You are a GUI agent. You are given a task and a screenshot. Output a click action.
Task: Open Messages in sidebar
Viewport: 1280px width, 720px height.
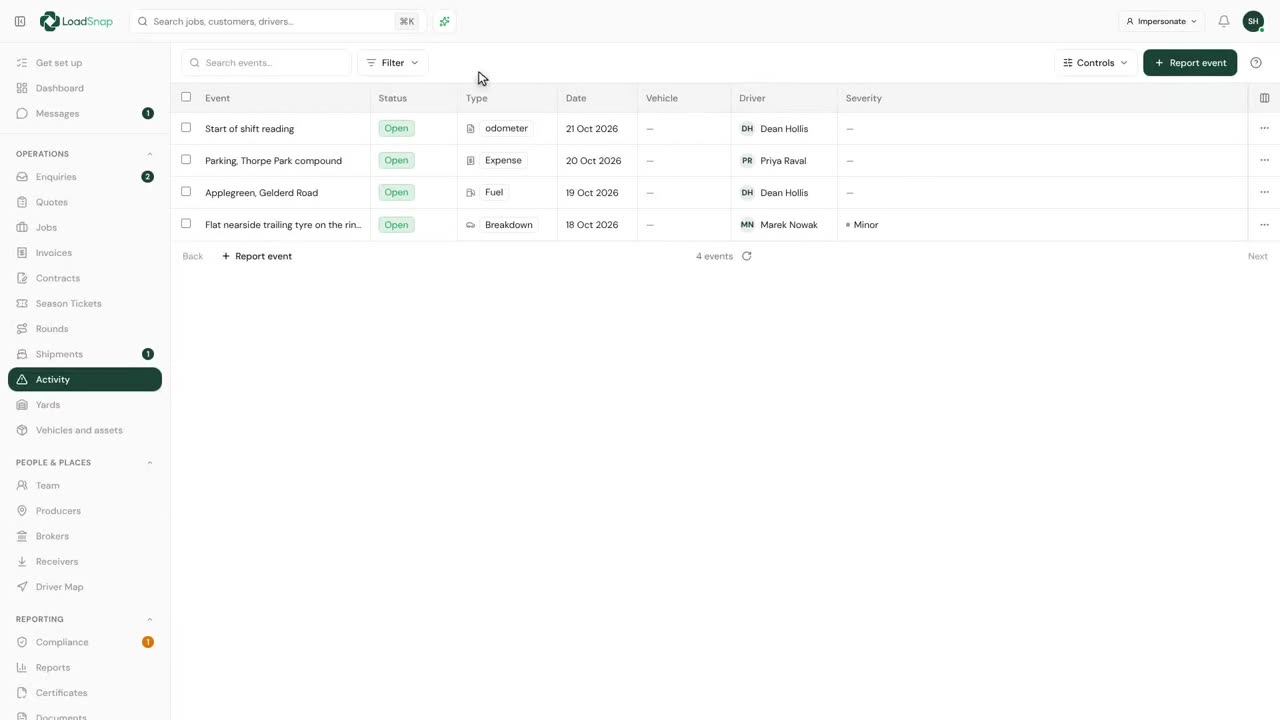tap(85, 113)
